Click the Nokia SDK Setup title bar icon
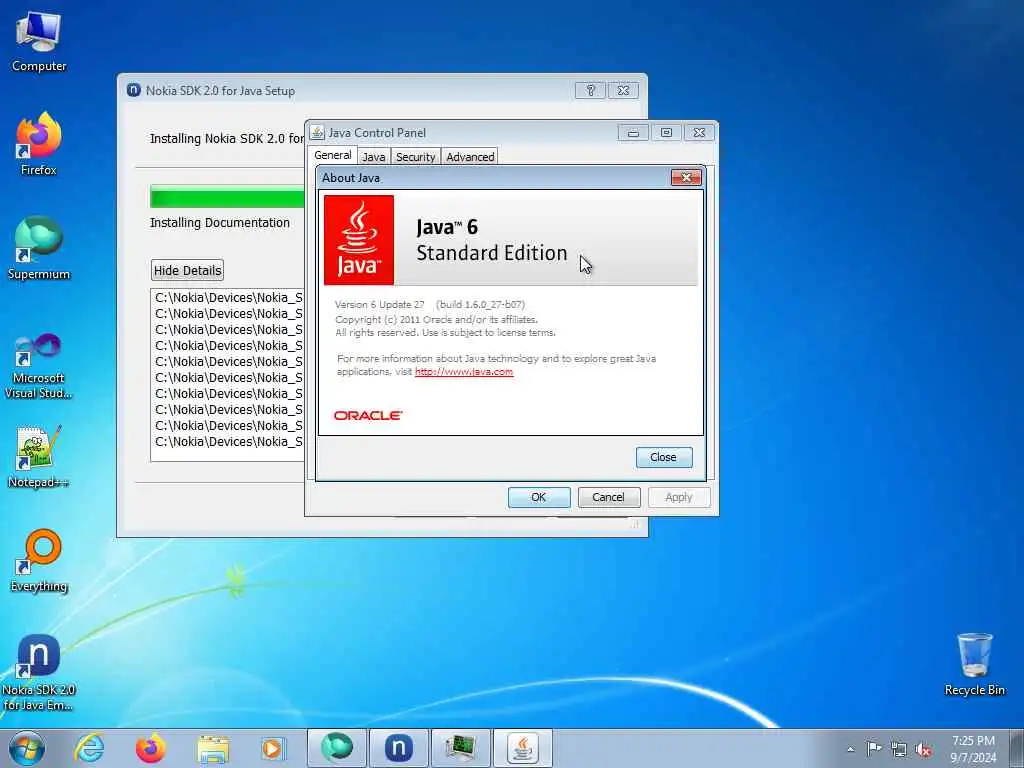This screenshot has height=768, width=1024. [133, 90]
